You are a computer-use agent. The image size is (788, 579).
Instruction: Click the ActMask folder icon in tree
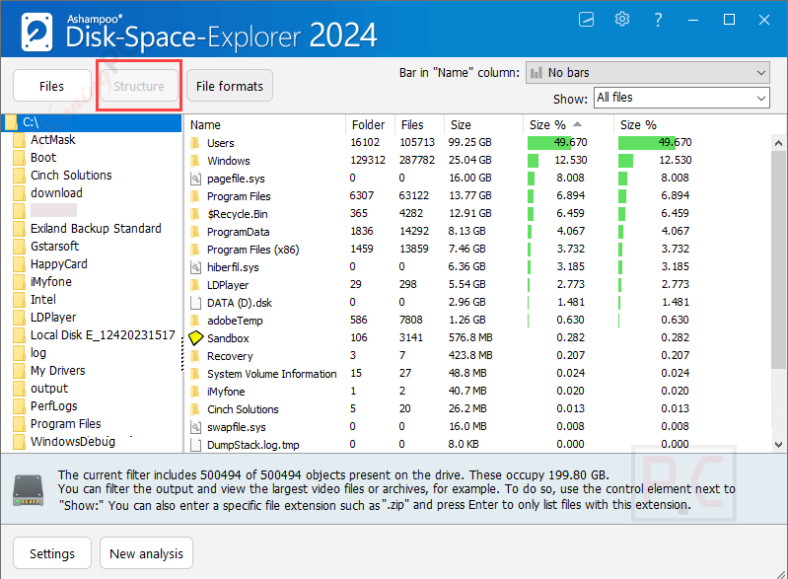point(19,140)
